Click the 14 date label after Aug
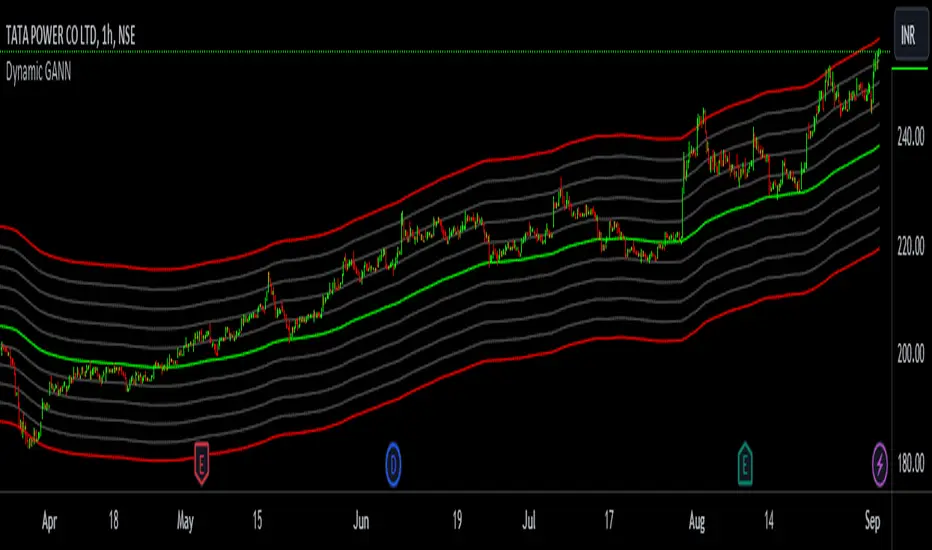This screenshot has width=932, height=550. click(x=769, y=521)
